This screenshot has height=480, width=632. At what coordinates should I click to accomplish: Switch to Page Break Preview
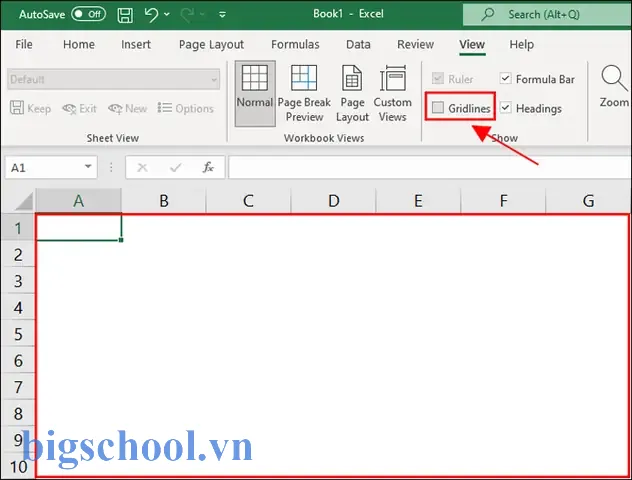coord(304,94)
